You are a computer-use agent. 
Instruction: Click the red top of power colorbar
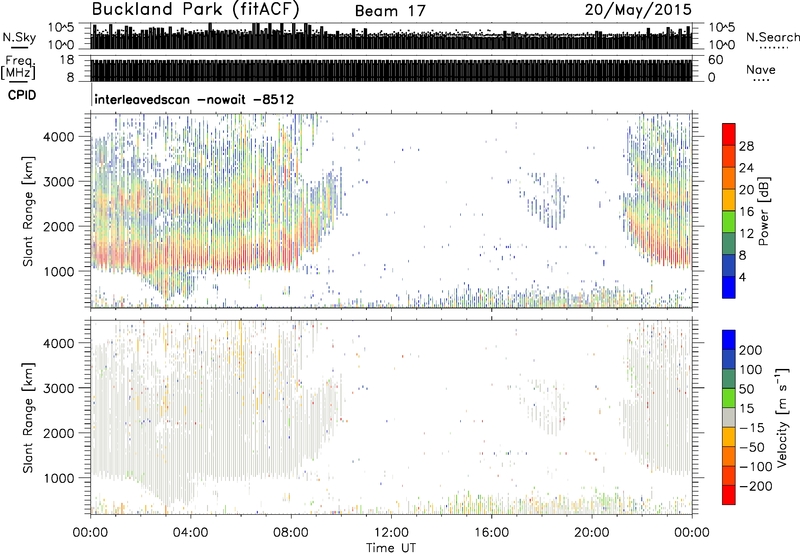(729, 135)
